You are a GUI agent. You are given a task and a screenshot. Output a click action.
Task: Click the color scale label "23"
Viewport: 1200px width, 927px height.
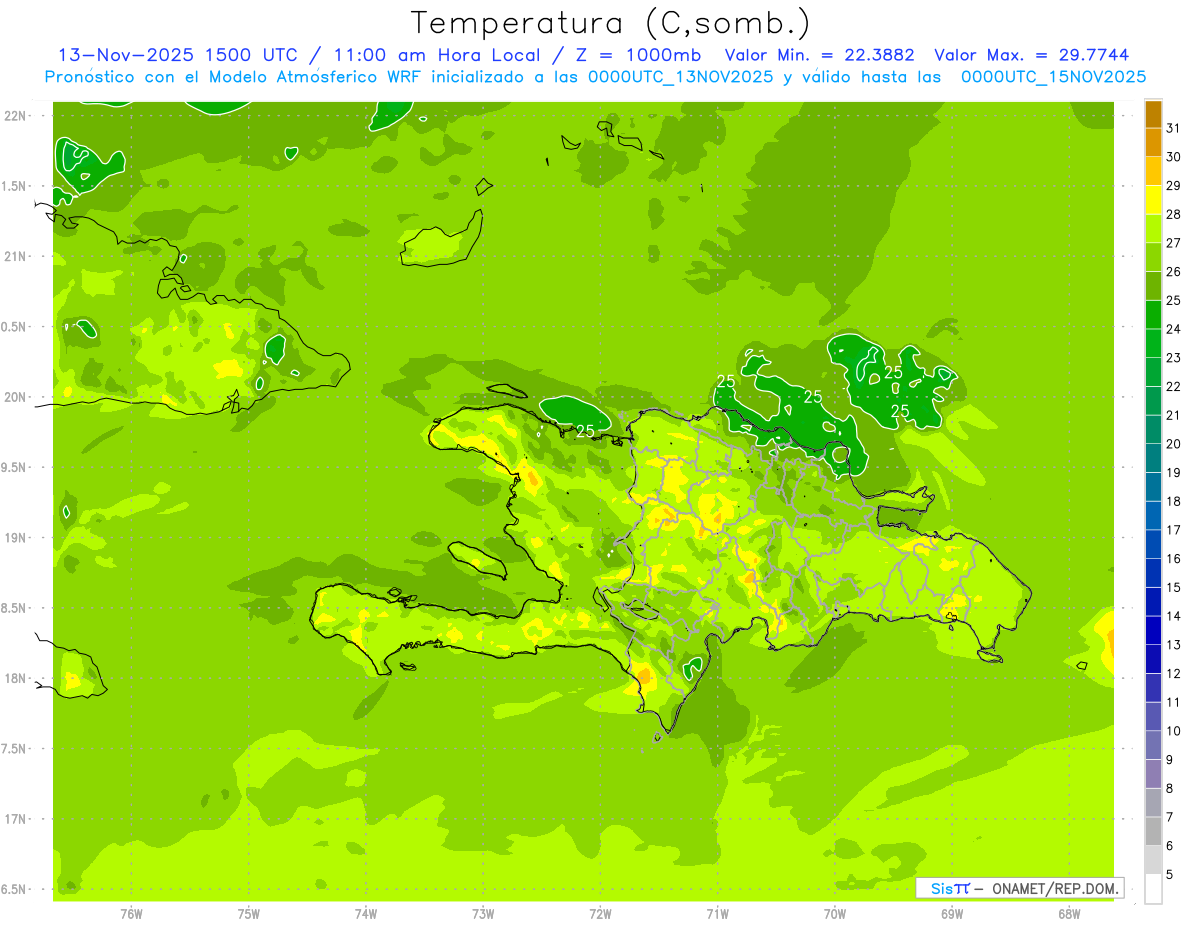[1173, 358]
